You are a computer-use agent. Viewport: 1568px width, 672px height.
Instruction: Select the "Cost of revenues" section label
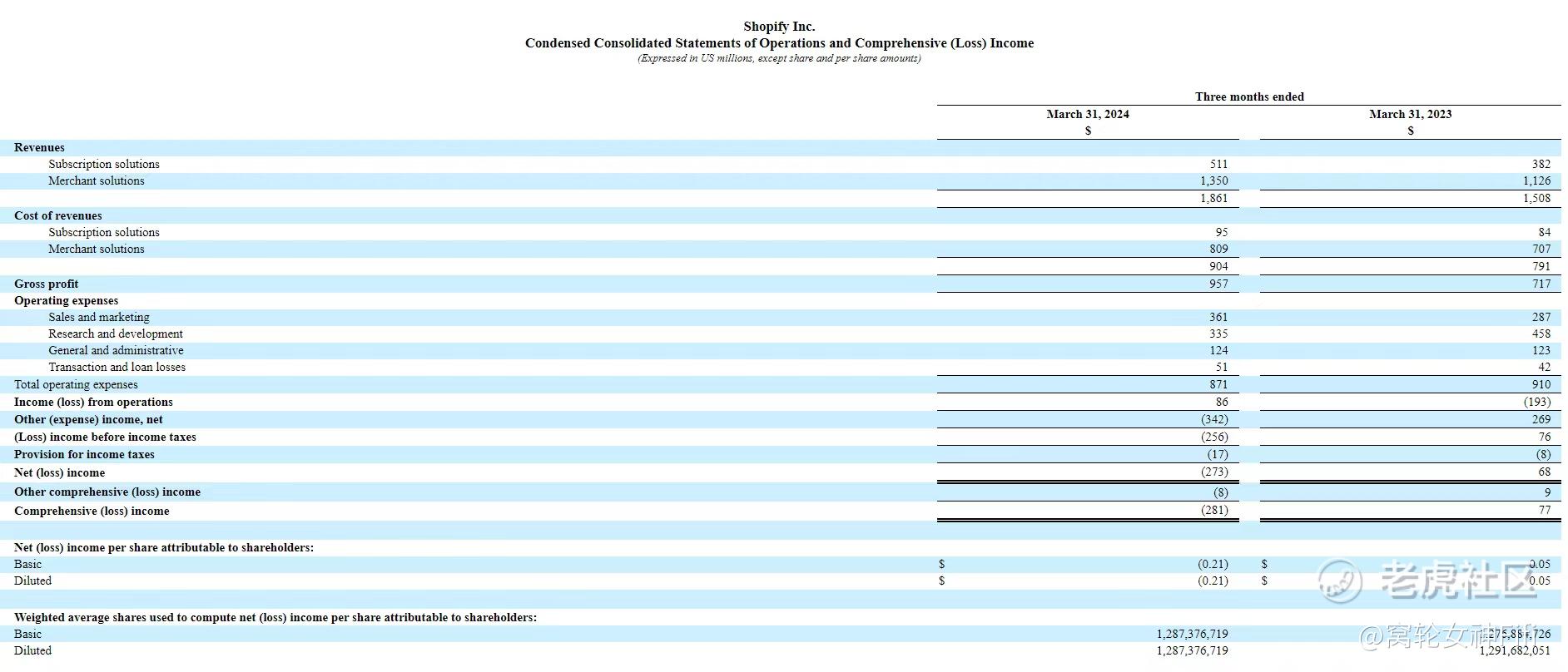(x=58, y=215)
